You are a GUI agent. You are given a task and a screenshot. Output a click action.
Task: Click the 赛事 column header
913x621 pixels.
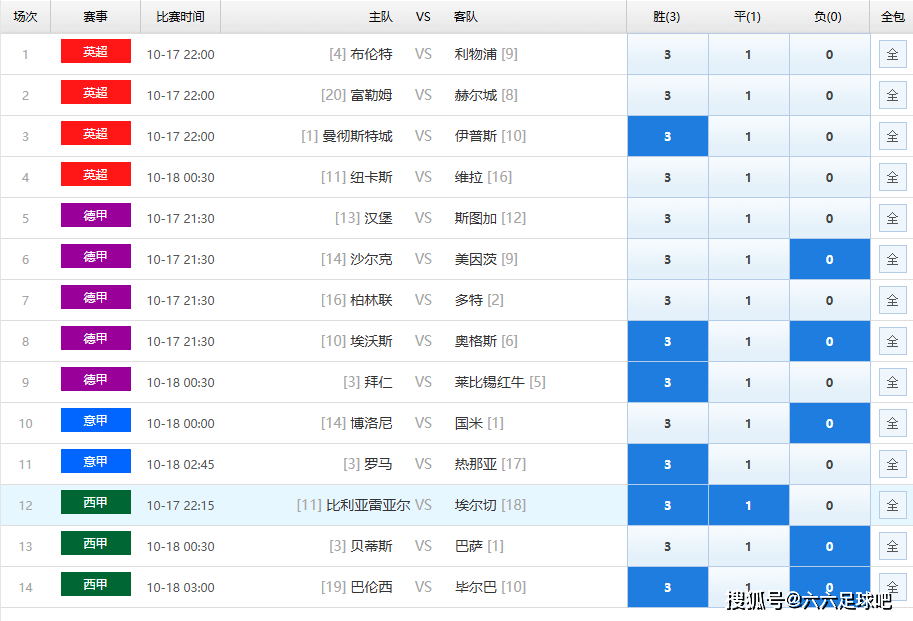pos(95,16)
